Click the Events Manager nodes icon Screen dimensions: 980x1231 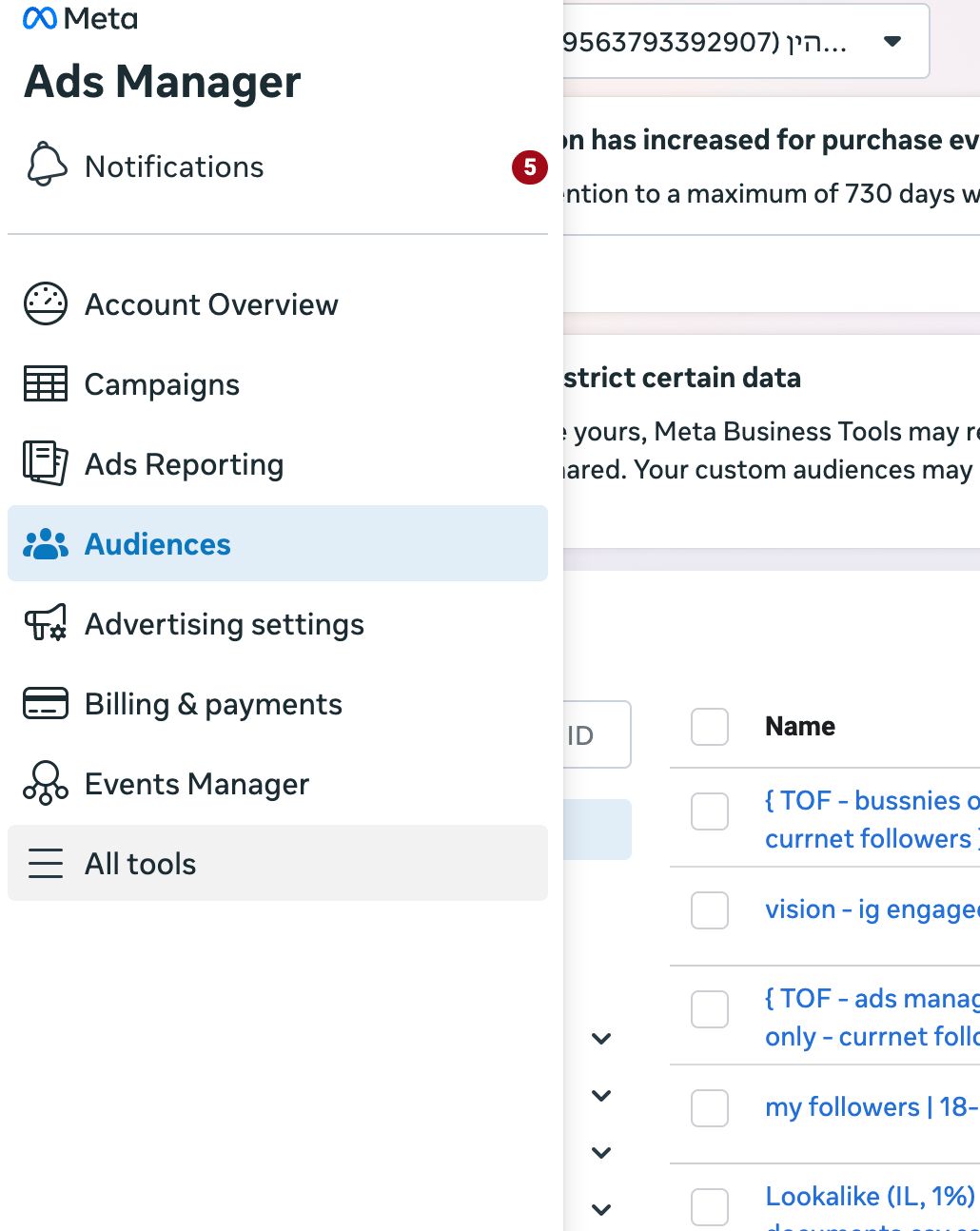[x=46, y=783]
